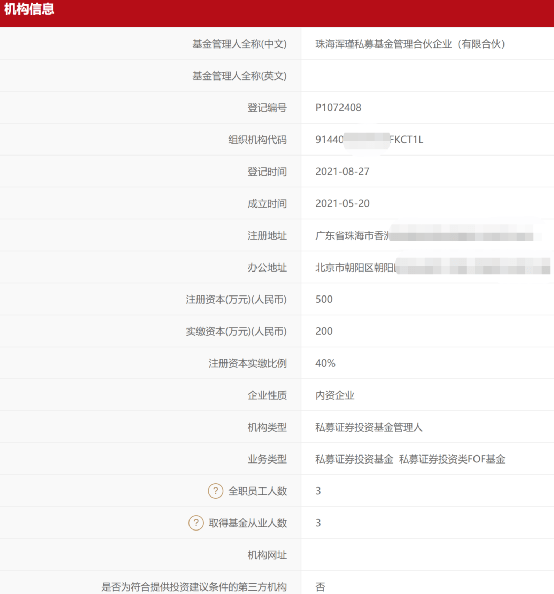Click the 机构网址 label
The image size is (554, 594).
pyautogui.click(x=267, y=555)
